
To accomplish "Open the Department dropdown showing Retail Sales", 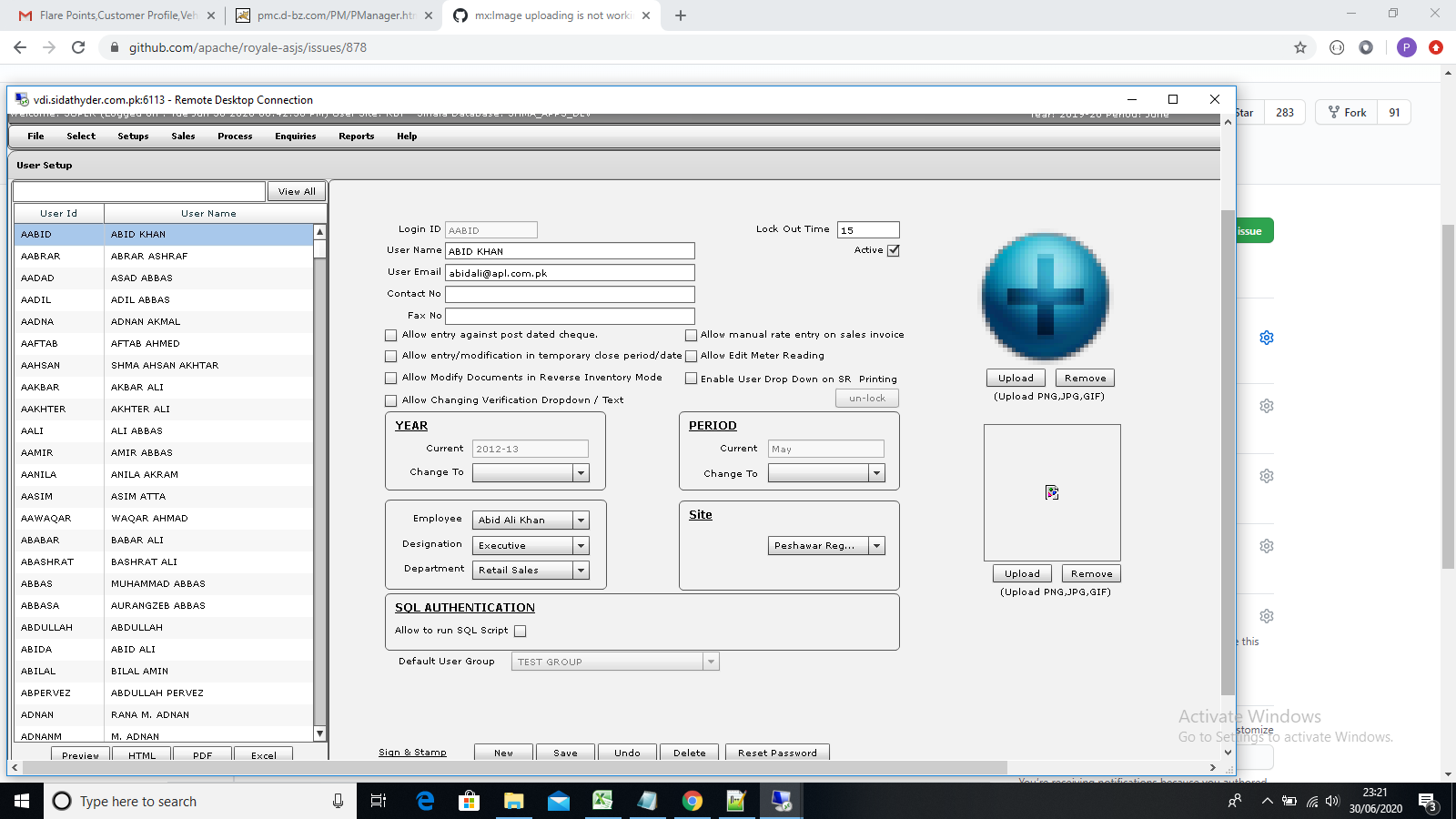I will [581, 570].
